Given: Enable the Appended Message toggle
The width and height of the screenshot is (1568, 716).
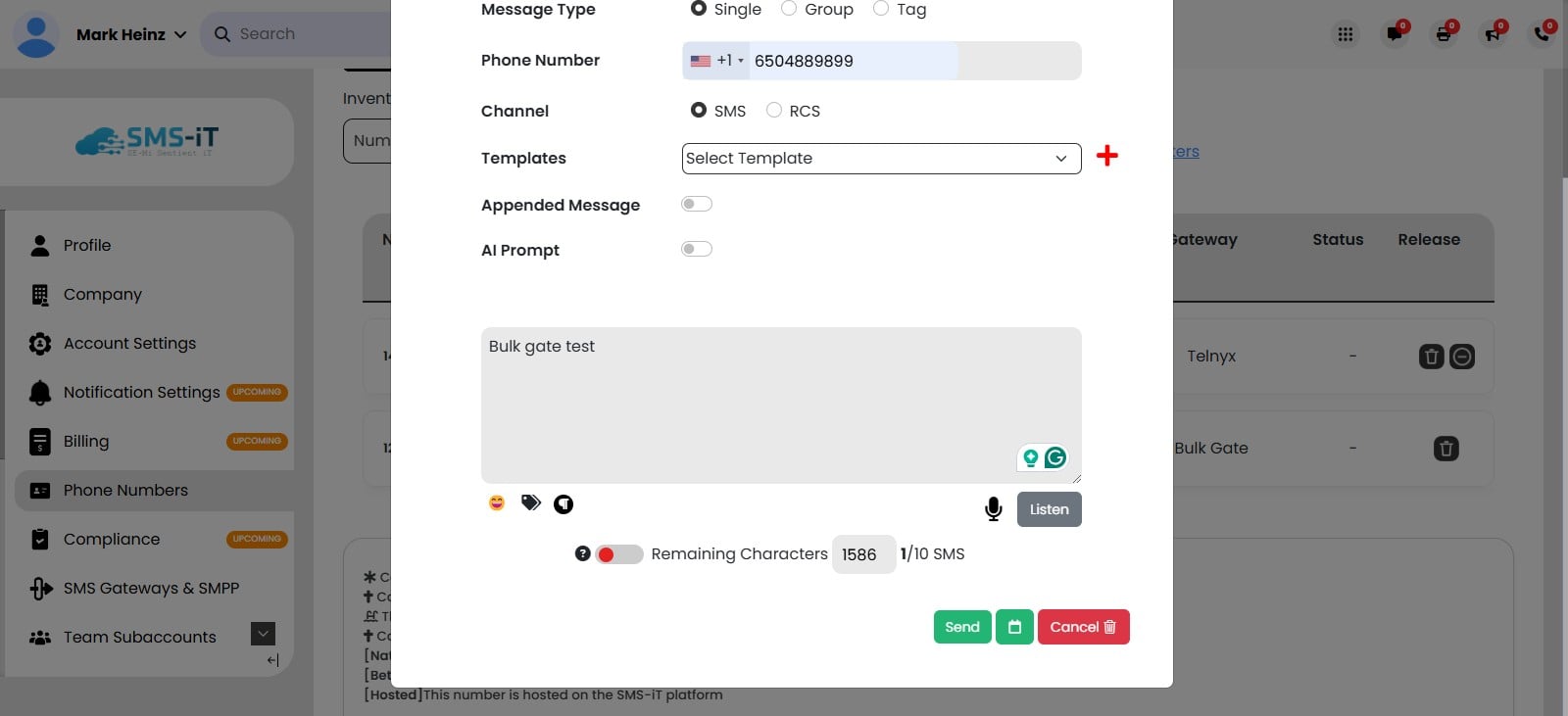Looking at the screenshot, I should (x=696, y=203).
